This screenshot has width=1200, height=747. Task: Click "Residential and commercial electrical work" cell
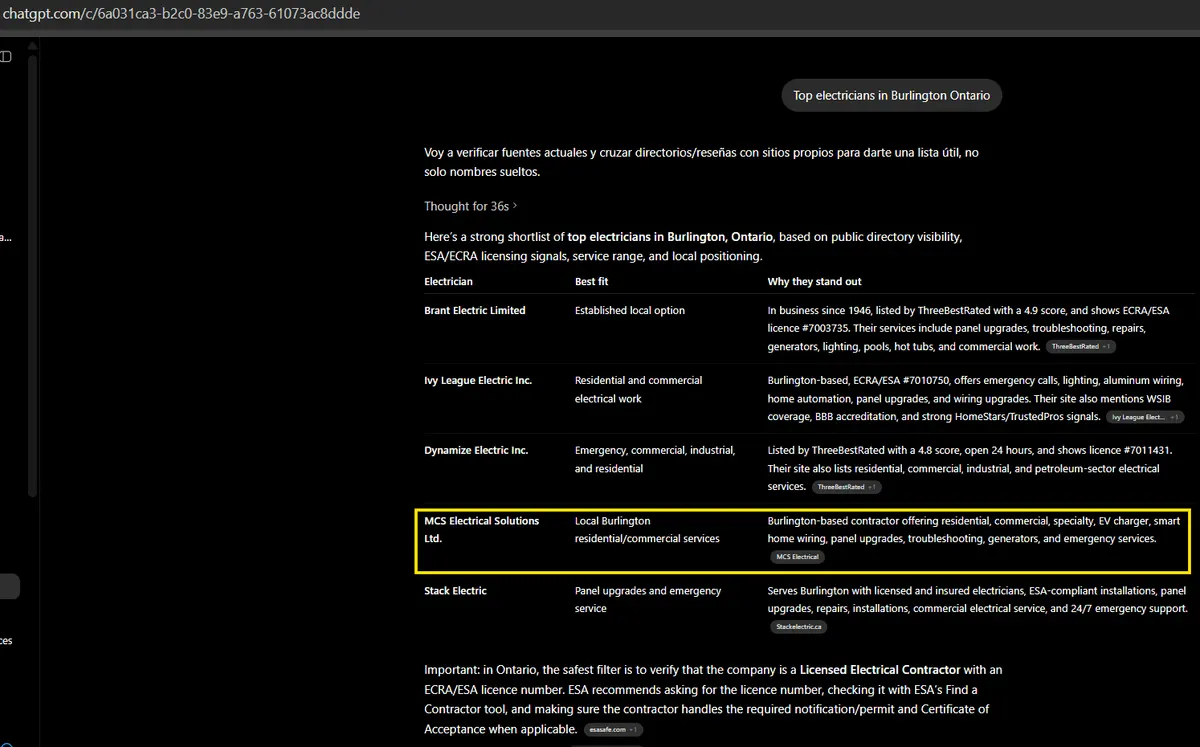tap(638, 390)
